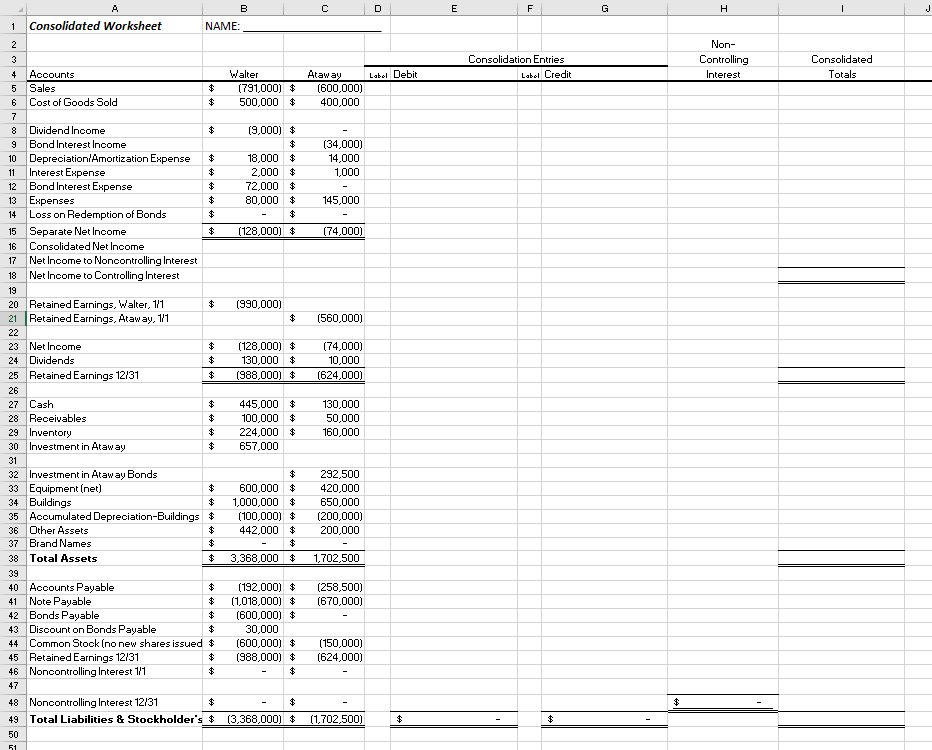Select column B header

(x=243, y=9)
